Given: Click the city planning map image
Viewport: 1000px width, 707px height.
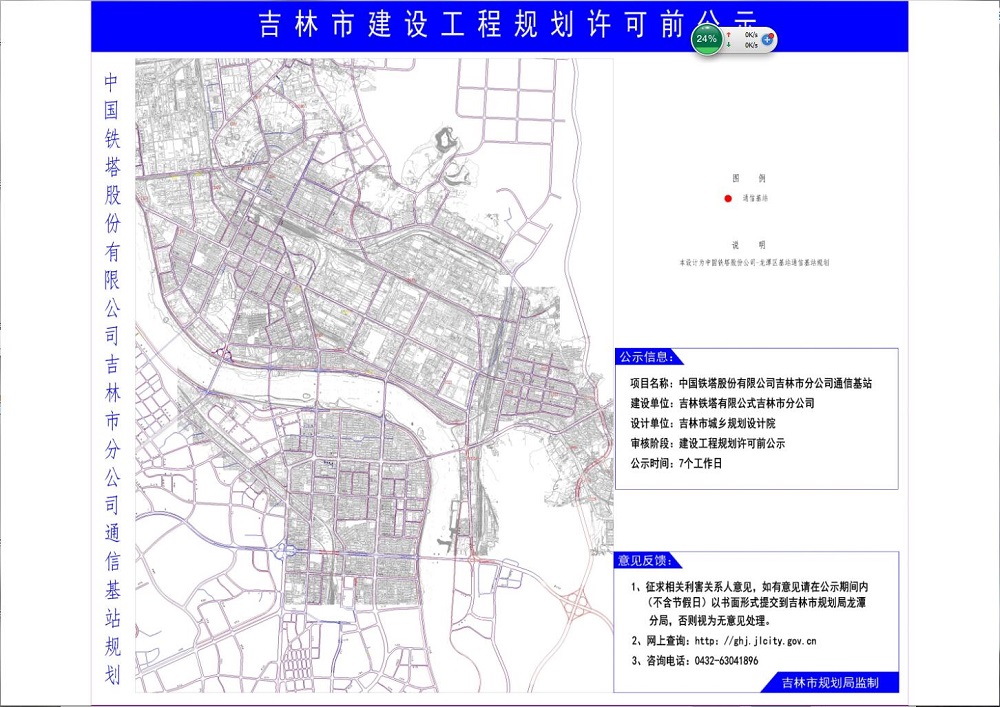Looking at the screenshot, I should tap(374, 375).
